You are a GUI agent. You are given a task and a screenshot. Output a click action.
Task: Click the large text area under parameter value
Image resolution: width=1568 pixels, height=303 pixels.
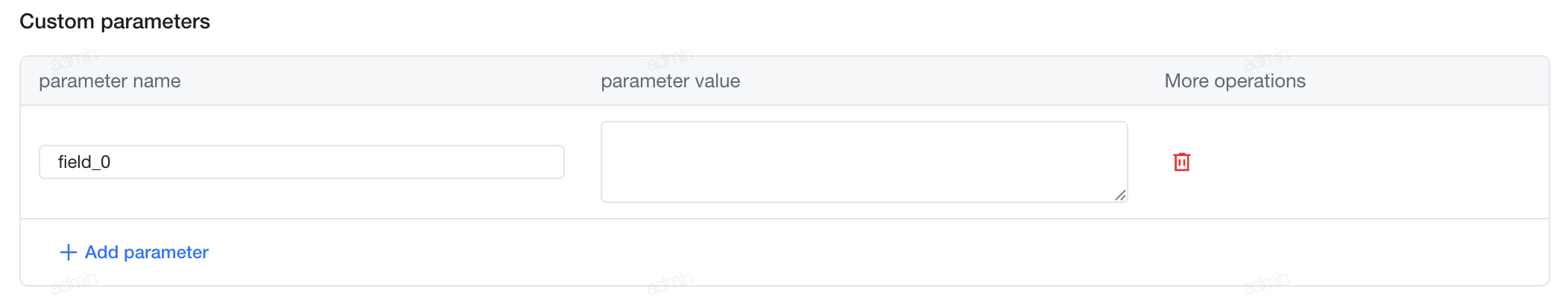pyautogui.click(x=864, y=162)
